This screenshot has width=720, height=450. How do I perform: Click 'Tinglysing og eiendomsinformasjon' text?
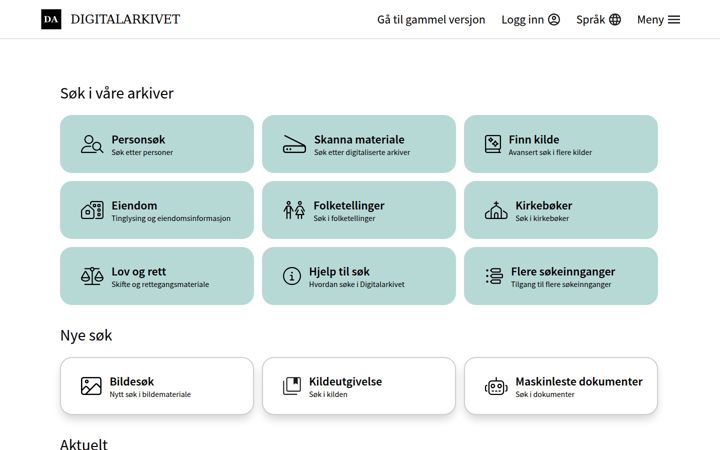171,219
